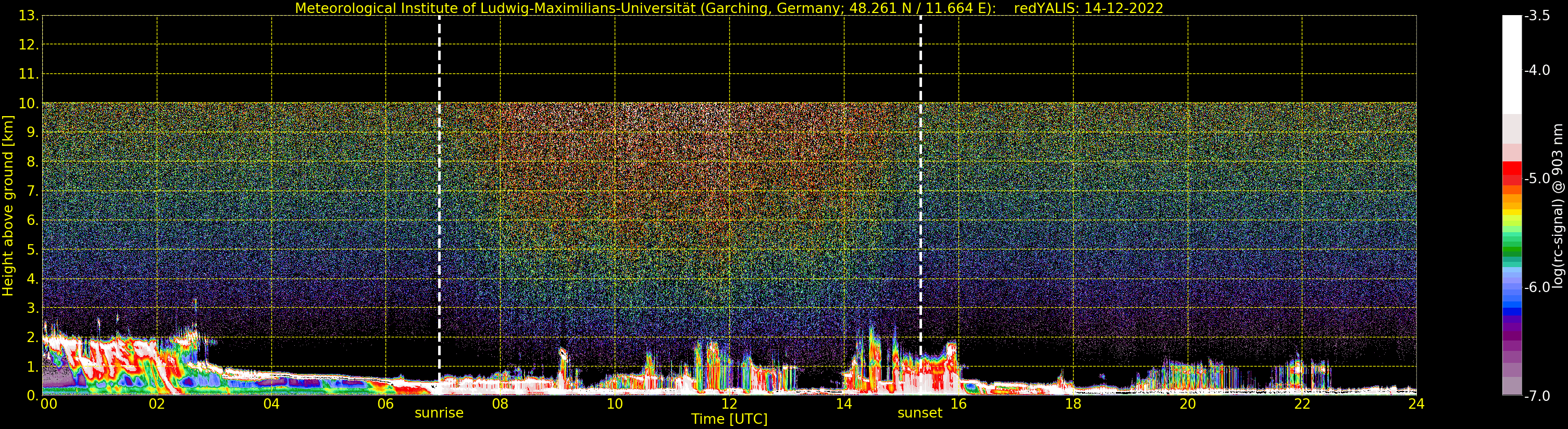Click the 'sunrise' label below the axis
The image size is (1568, 429).
pos(439,413)
